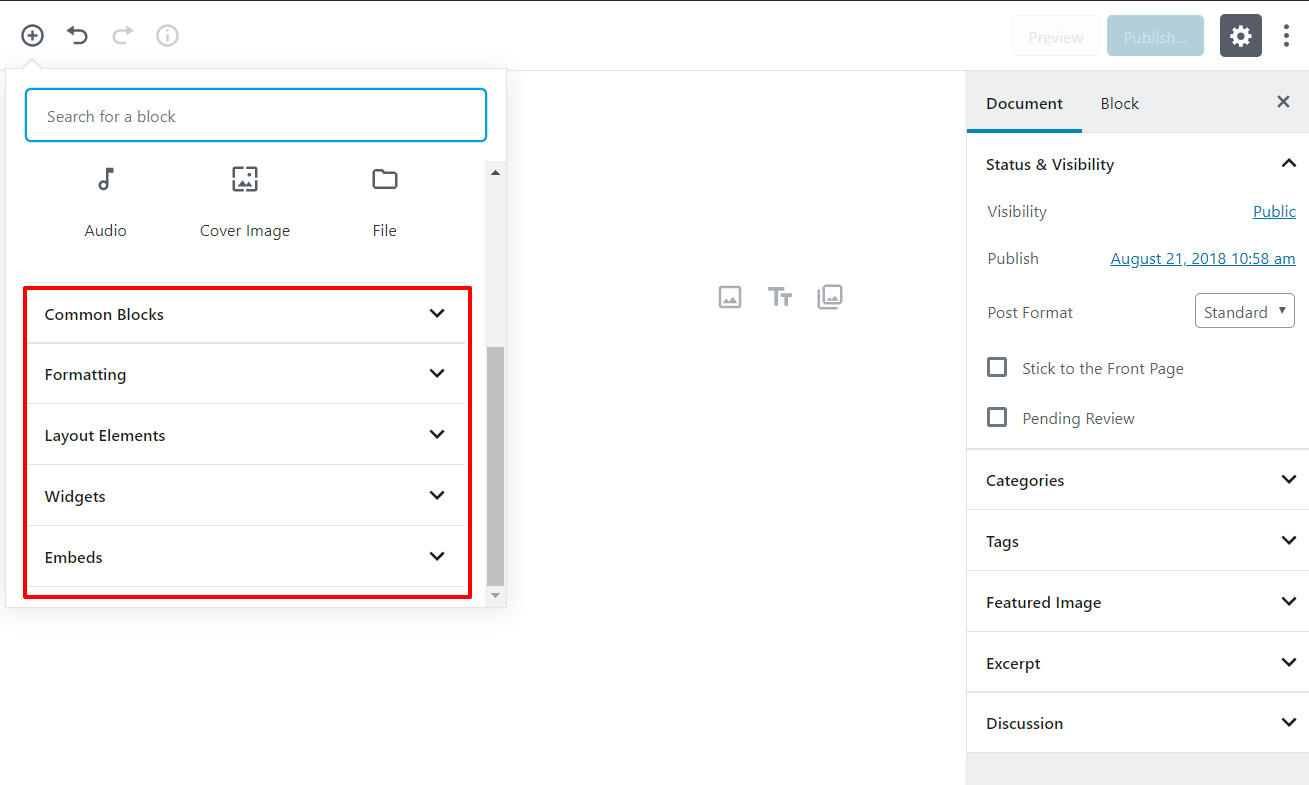Add heading block shortcut in editor
The image size is (1309, 785).
[x=780, y=297]
